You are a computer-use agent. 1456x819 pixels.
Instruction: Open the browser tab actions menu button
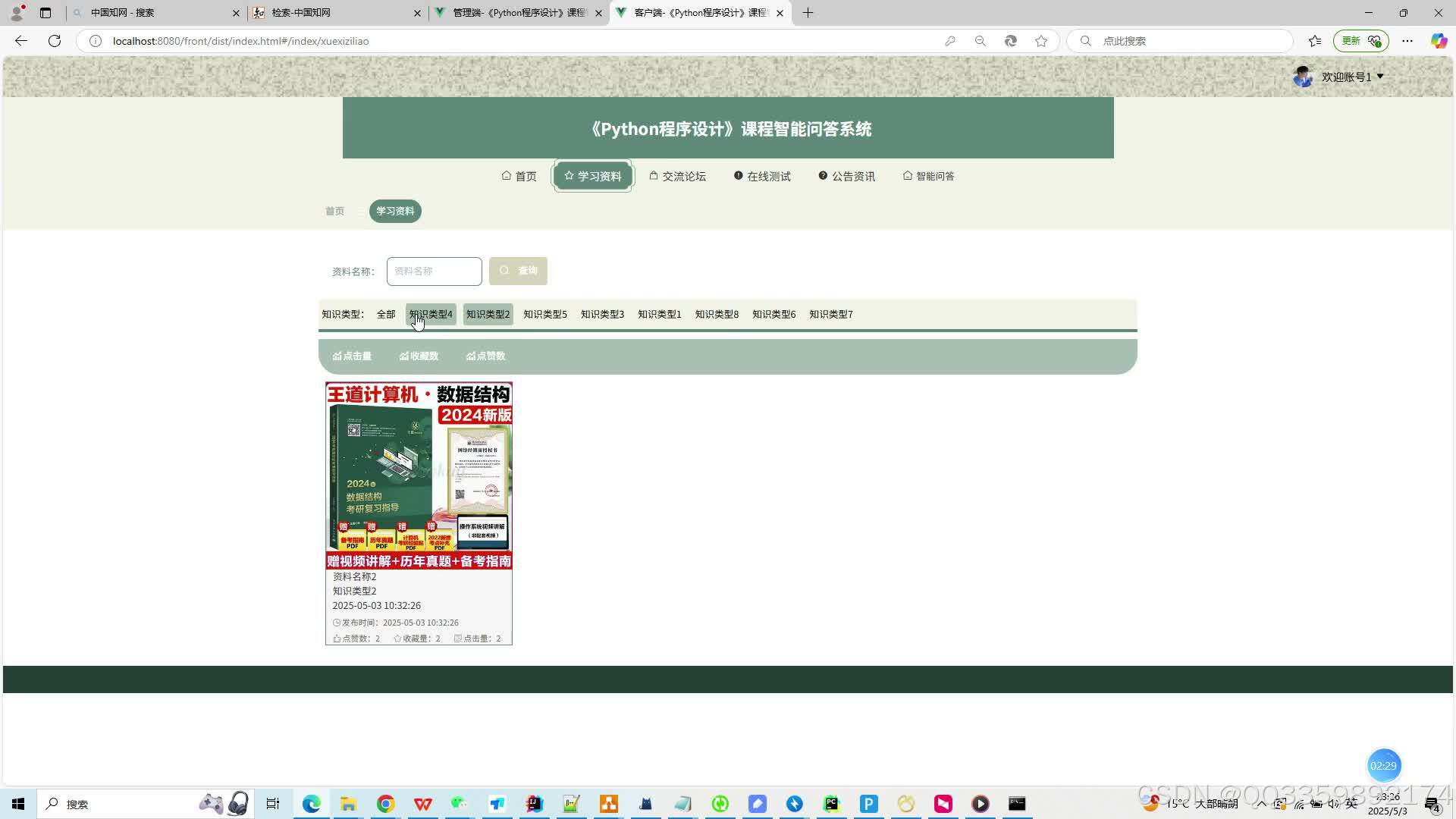tap(45, 13)
